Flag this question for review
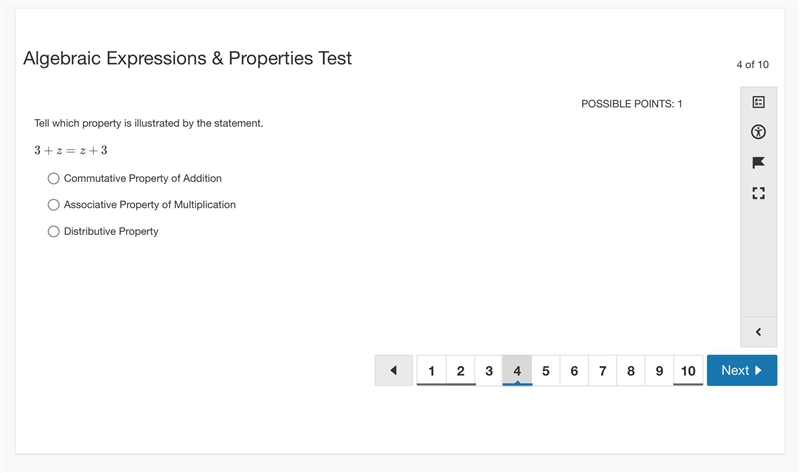 tap(758, 163)
